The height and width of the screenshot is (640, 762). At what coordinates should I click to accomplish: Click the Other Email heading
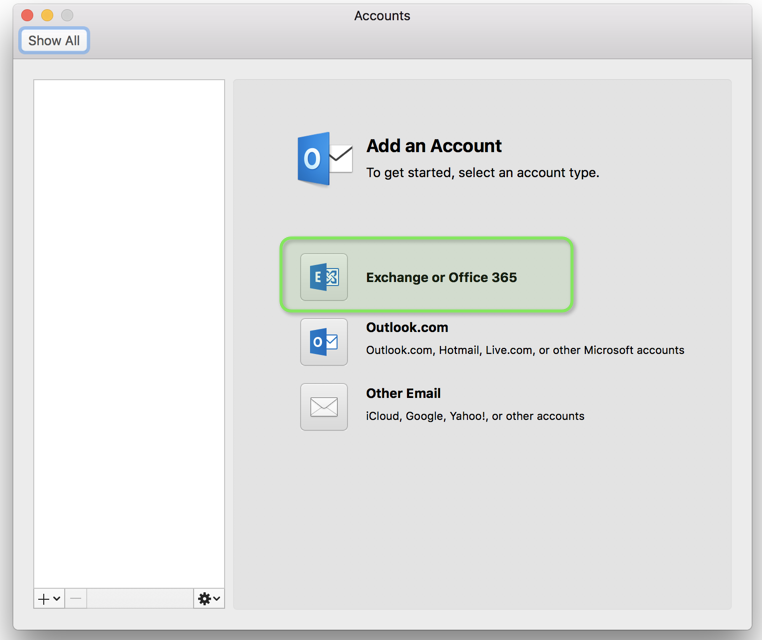pos(403,393)
